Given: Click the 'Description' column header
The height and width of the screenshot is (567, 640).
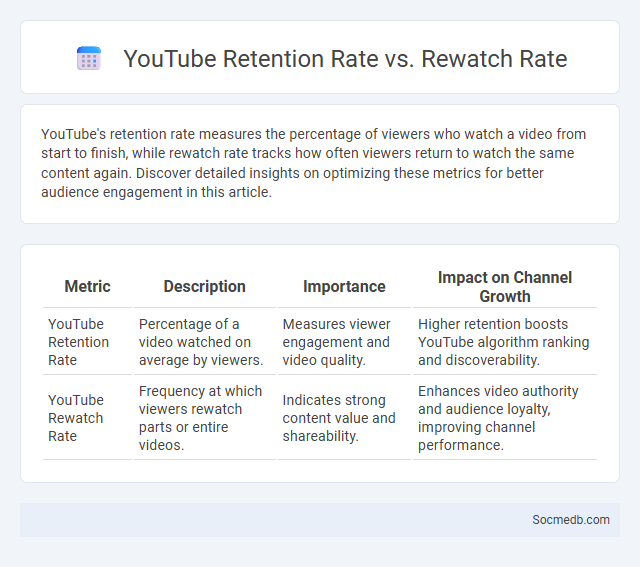Looking at the screenshot, I should (204, 287).
